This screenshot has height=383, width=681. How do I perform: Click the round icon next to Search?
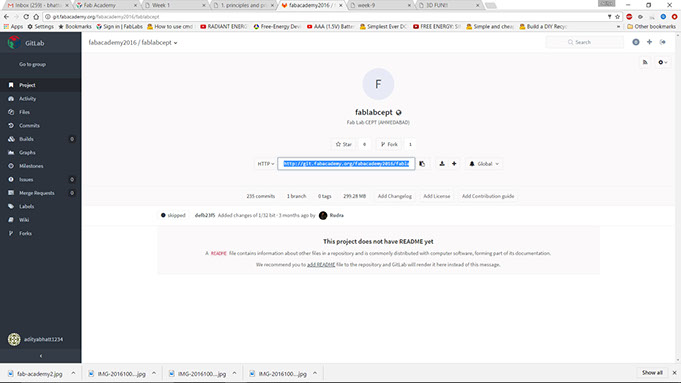636,42
